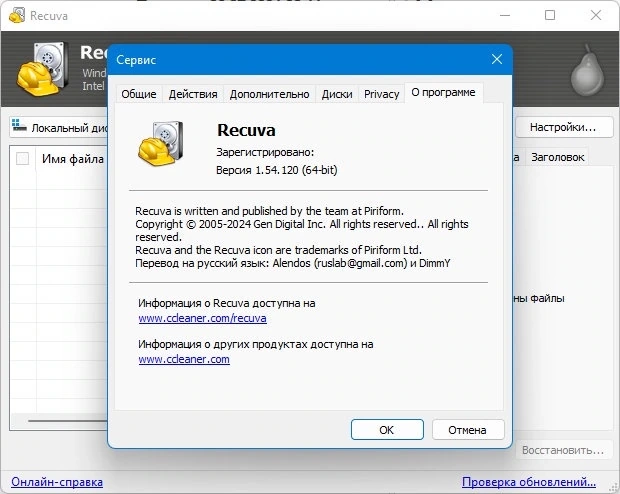620x494 pixels.
Task: Switch to the Общие tab
Action: click(x=139, y=94)
